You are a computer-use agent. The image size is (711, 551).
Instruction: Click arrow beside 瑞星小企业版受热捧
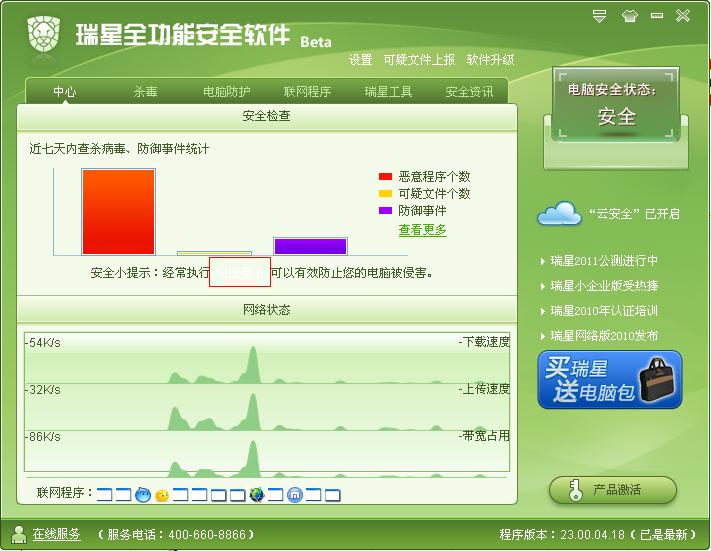pyautogui.click(x=543, y=286)
